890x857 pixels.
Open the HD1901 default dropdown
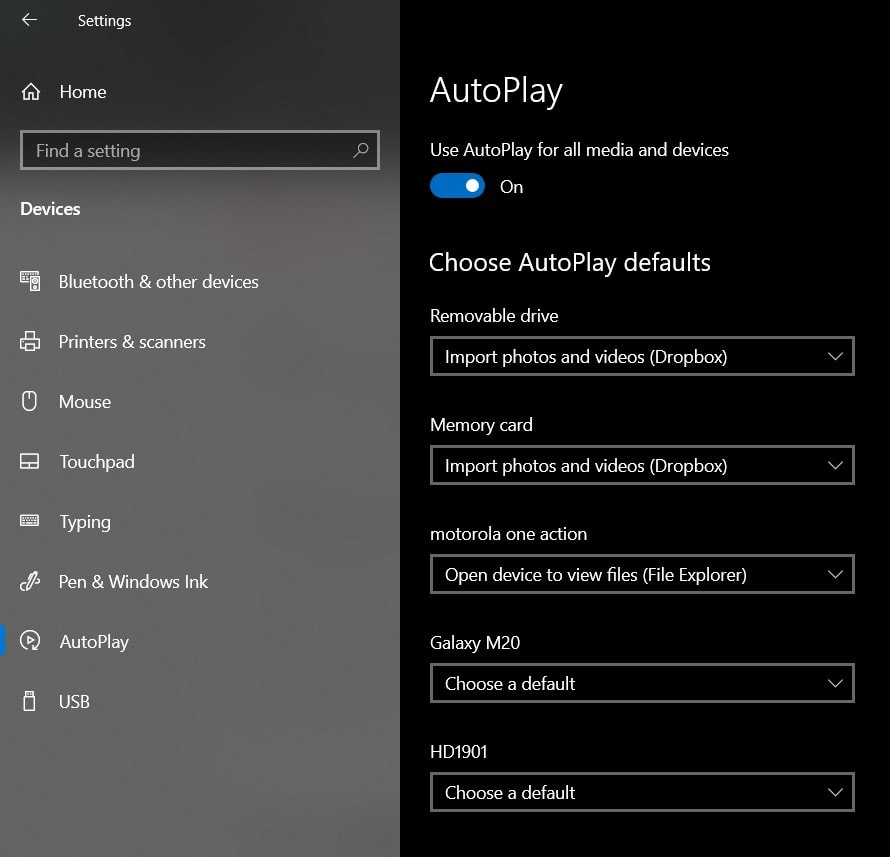[x=642, y=792]
